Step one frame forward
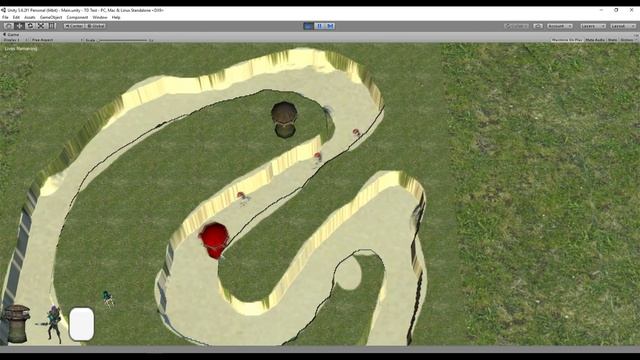Screen dimensions: 640x360 [330, 26]
